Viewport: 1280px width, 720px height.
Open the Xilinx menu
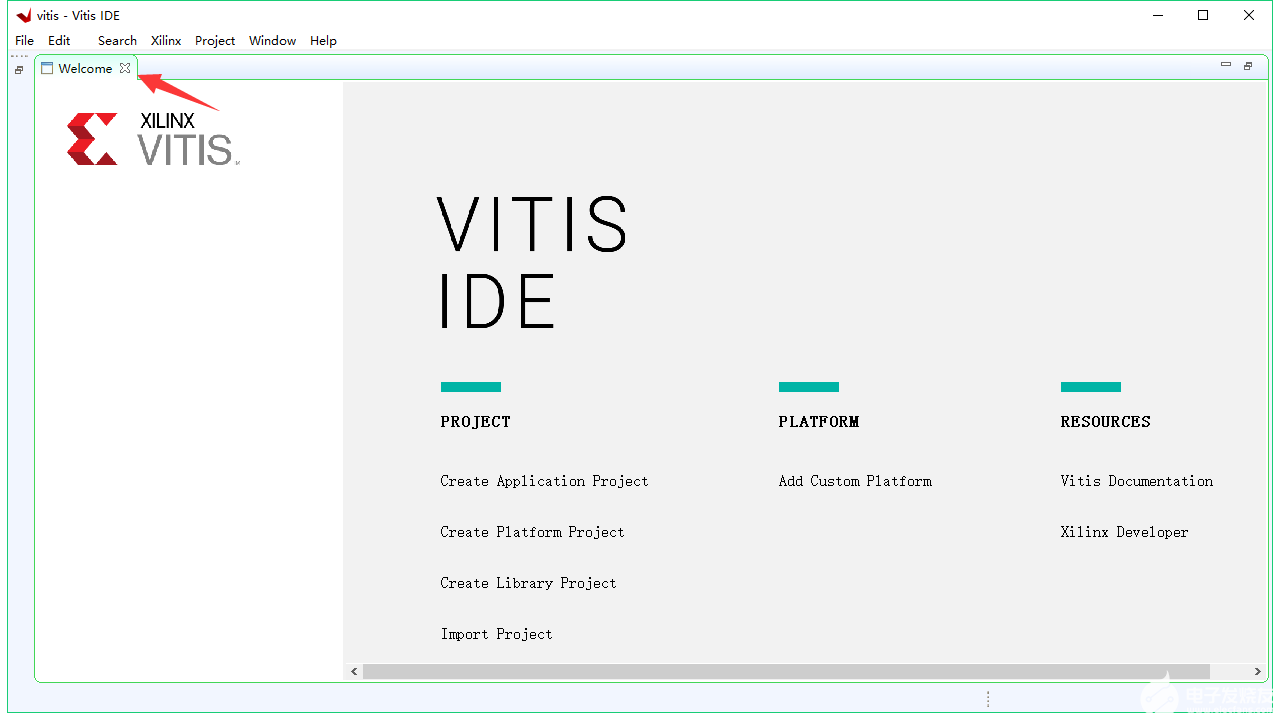click(x=166, y=41)
